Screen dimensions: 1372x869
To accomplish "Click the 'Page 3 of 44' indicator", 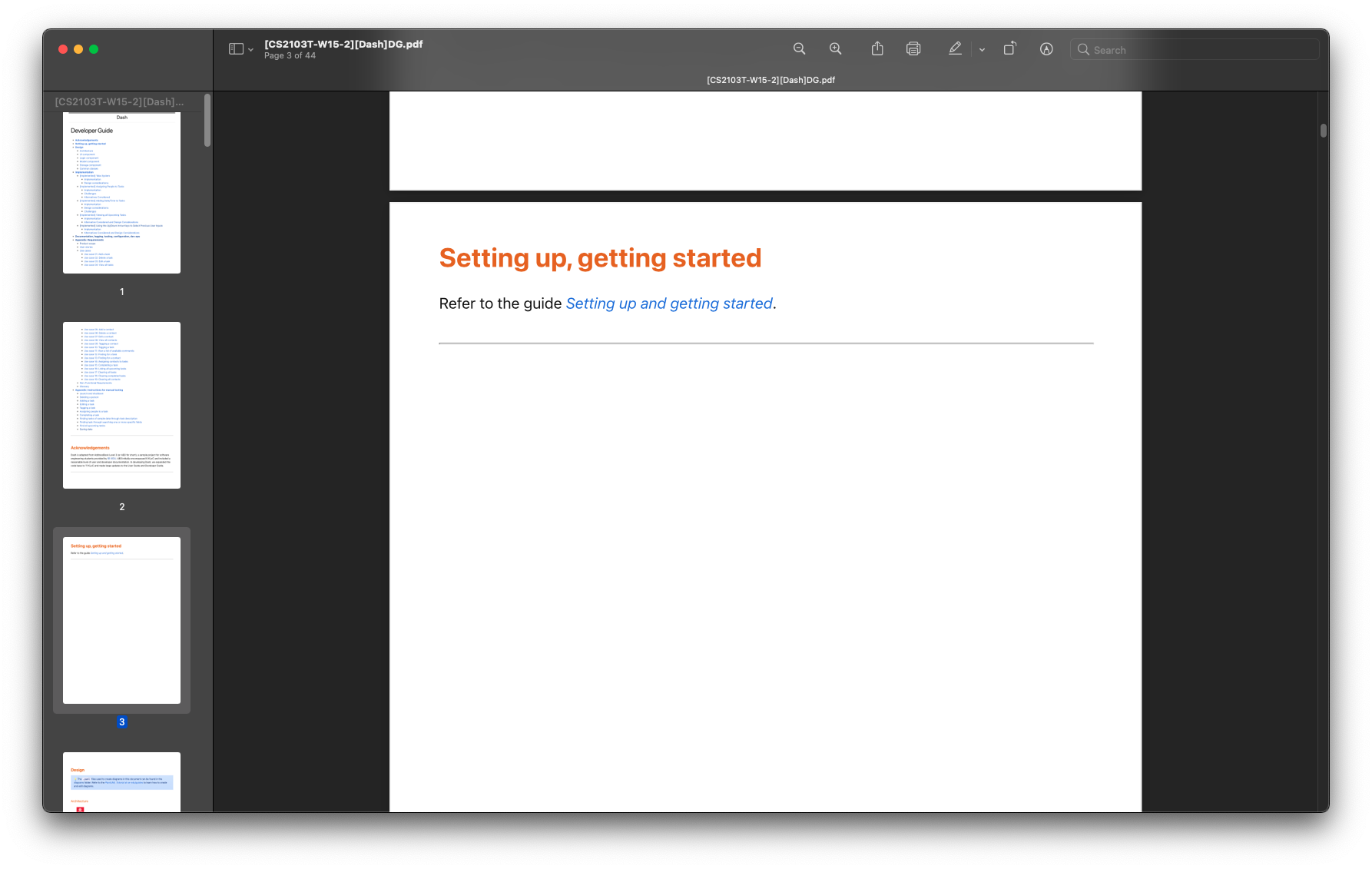I will 290,55.
